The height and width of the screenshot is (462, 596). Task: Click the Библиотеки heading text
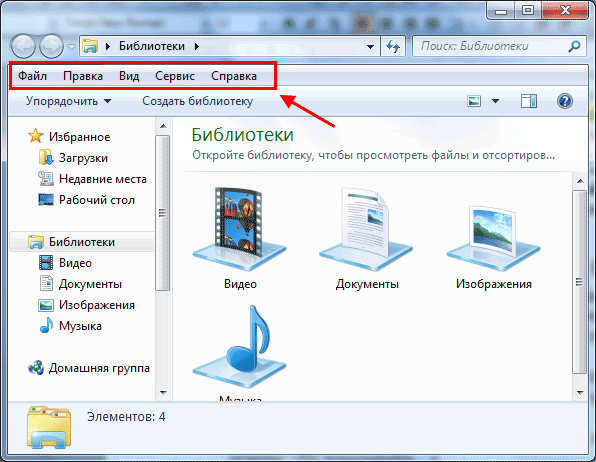(243, 135)
